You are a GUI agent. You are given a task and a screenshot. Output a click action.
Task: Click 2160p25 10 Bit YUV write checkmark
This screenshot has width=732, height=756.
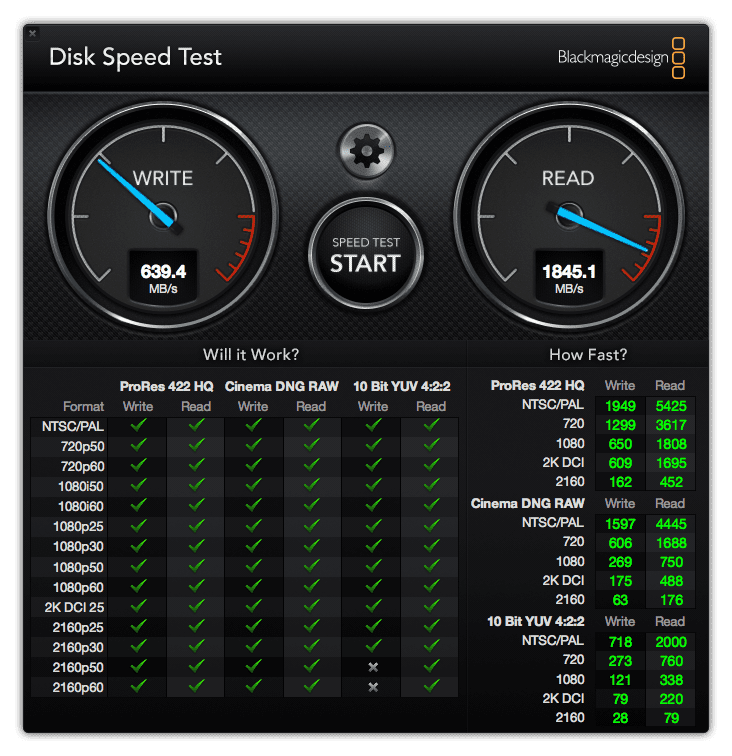tap(373, 626)
